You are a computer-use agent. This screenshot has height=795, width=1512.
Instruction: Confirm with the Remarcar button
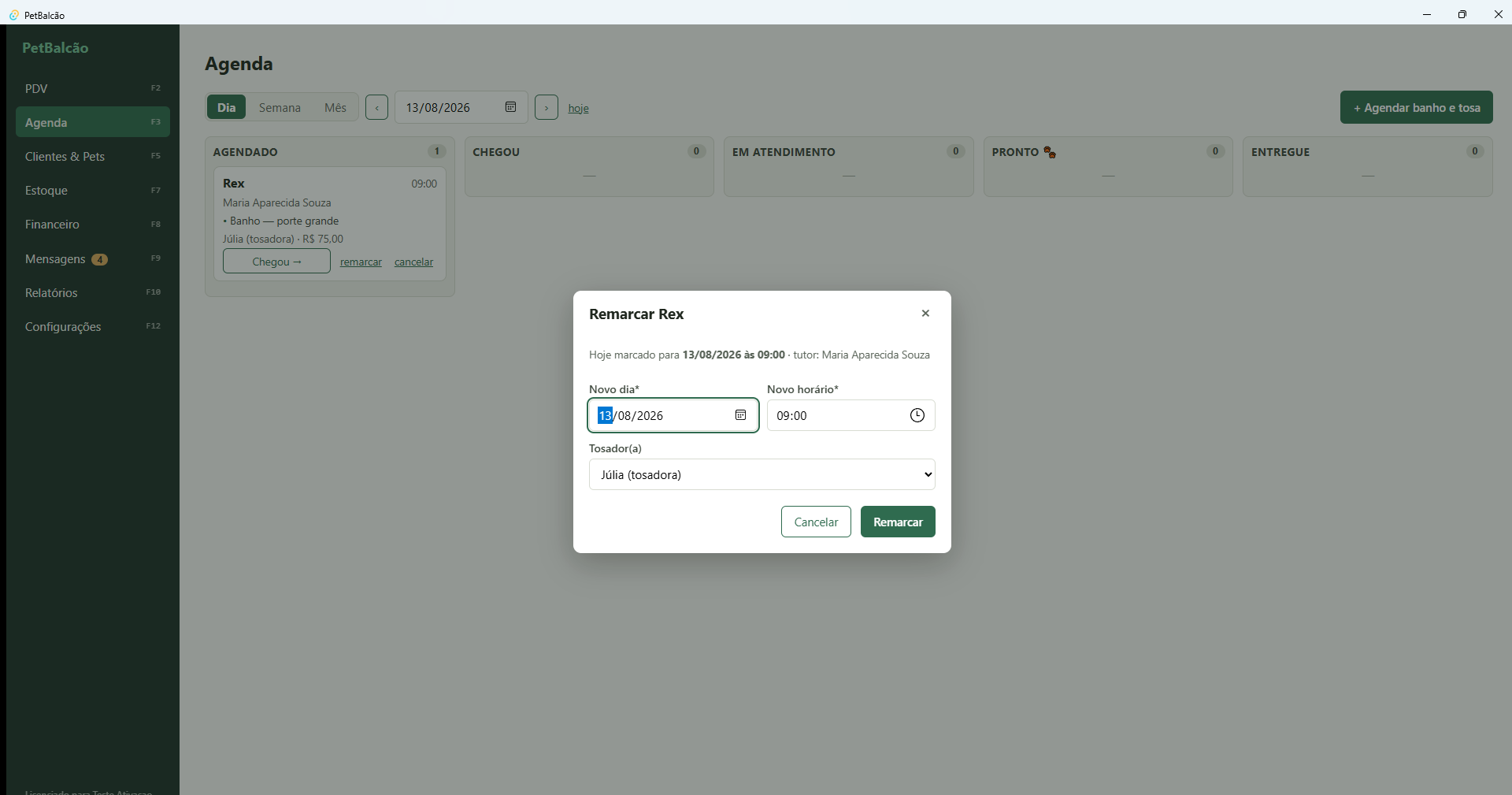click(898, 522)
